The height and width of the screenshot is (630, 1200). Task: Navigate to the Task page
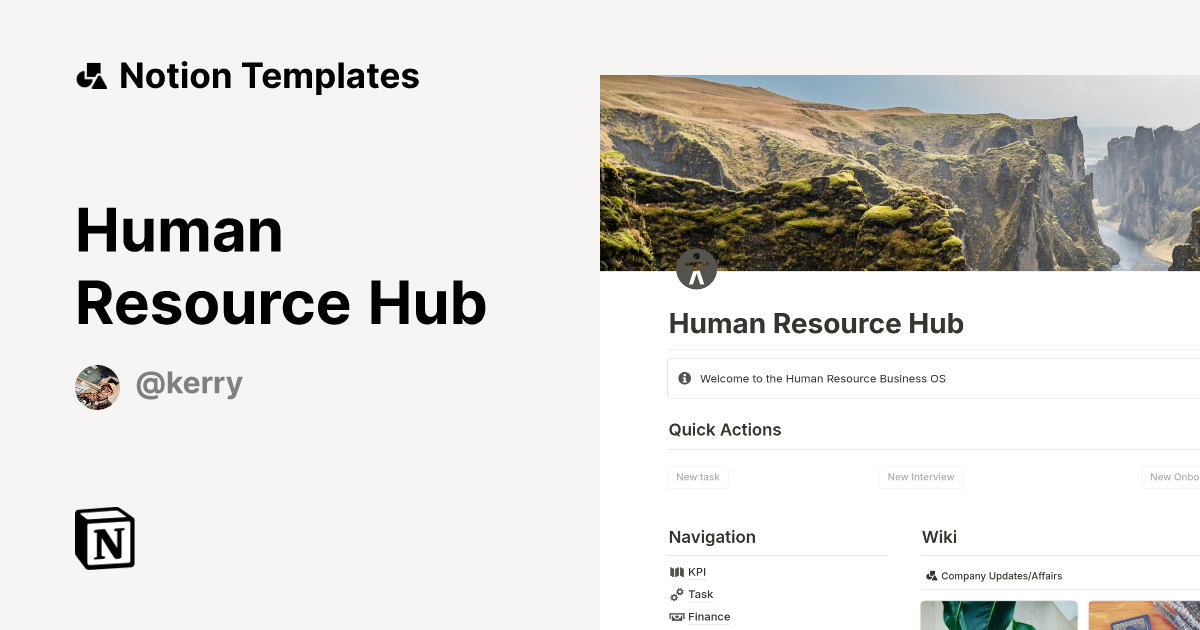click(702, 593)
